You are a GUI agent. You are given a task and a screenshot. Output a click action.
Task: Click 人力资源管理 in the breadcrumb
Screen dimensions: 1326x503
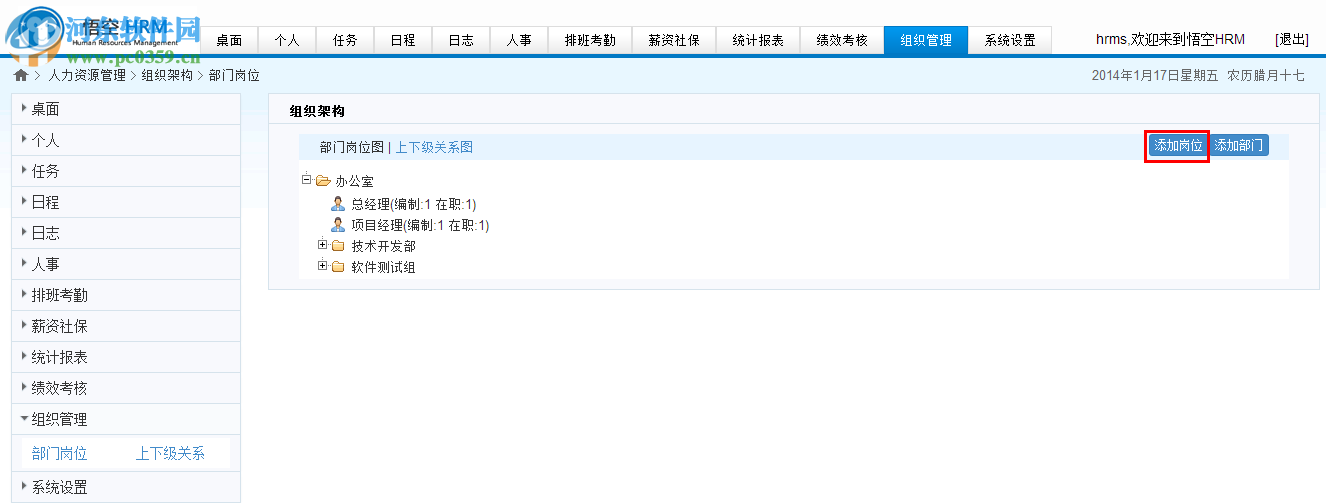87,75
